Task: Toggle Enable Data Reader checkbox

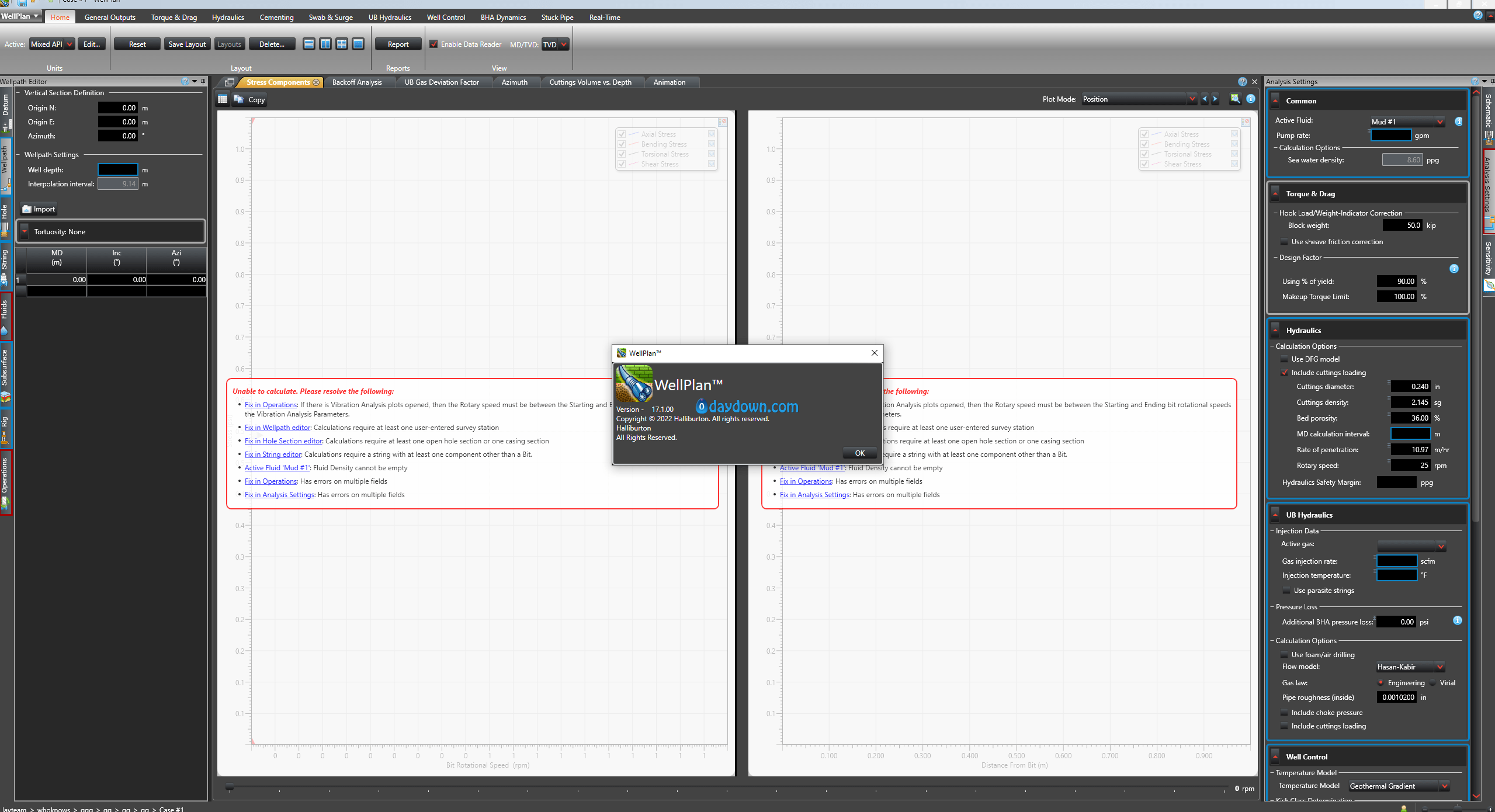Action: point(433,44)
